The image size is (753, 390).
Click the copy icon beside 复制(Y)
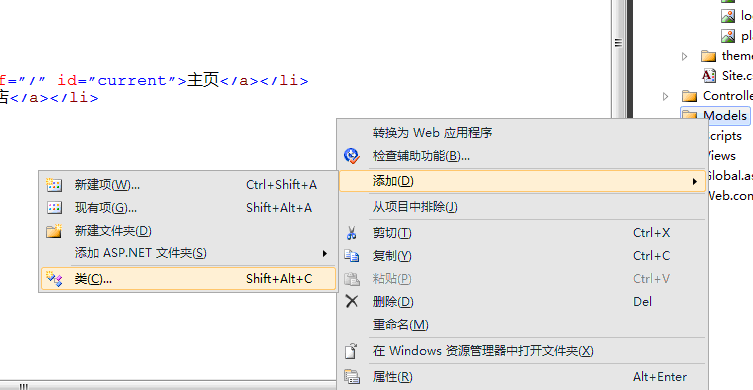(352, 256)
